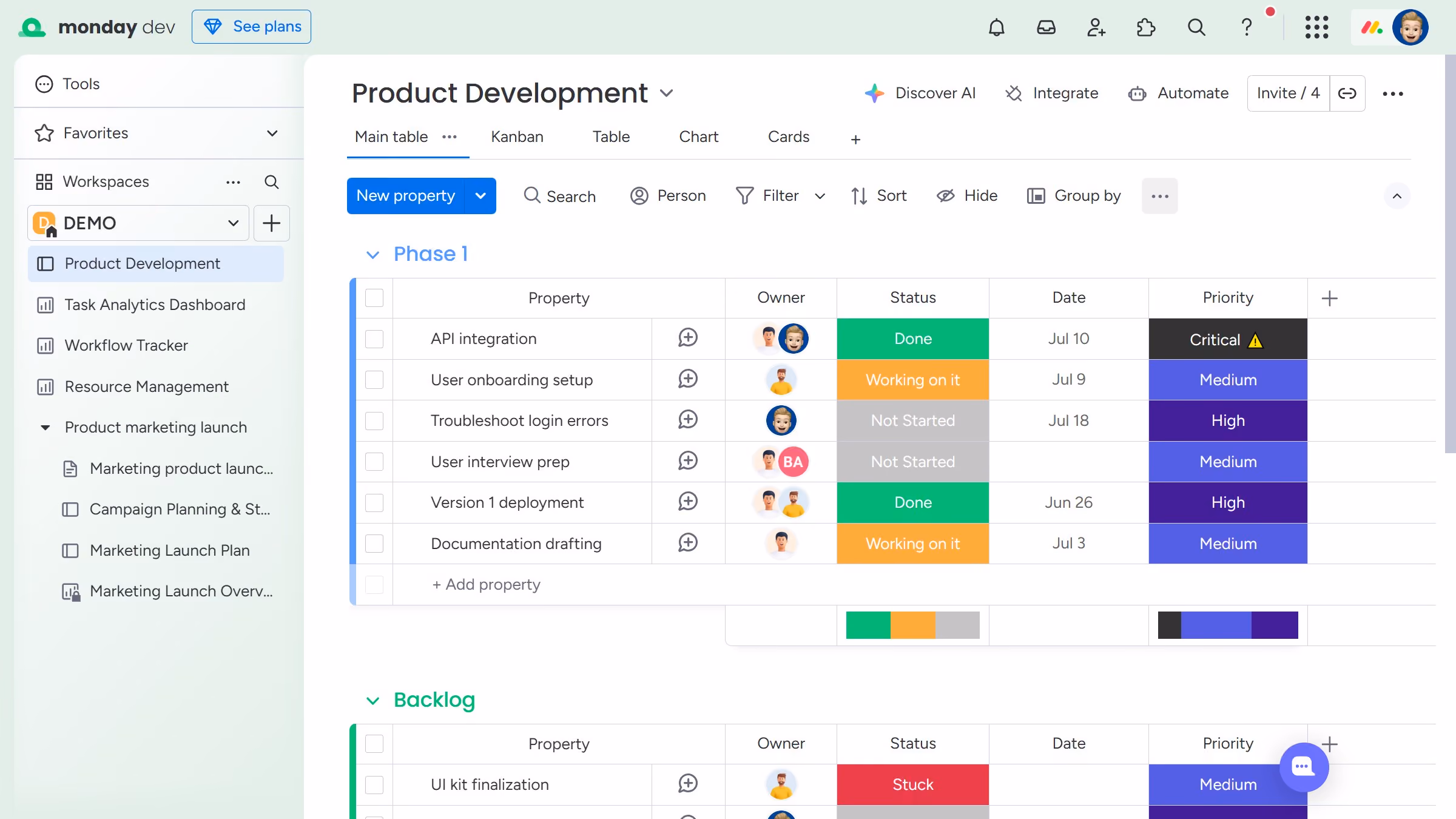The width and height of the screenshot is (1456, 819).
Task: Collapse Product marketing launch folder
Action: pyautogui.click(x=45, y=428)
